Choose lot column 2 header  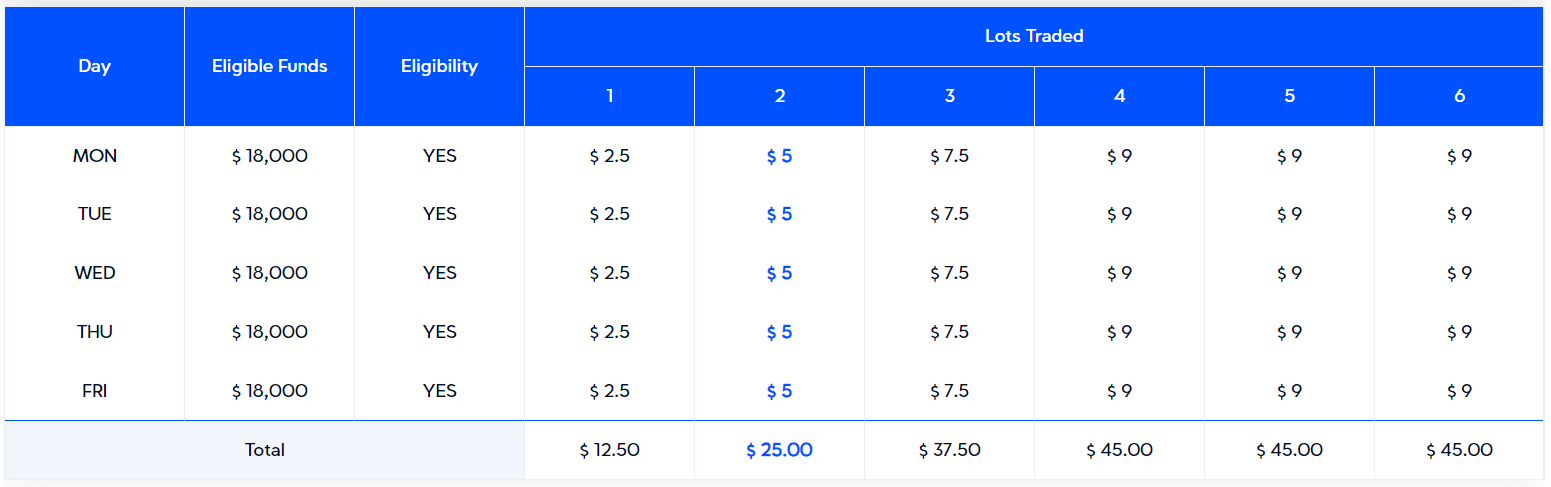tap(780, 96)
